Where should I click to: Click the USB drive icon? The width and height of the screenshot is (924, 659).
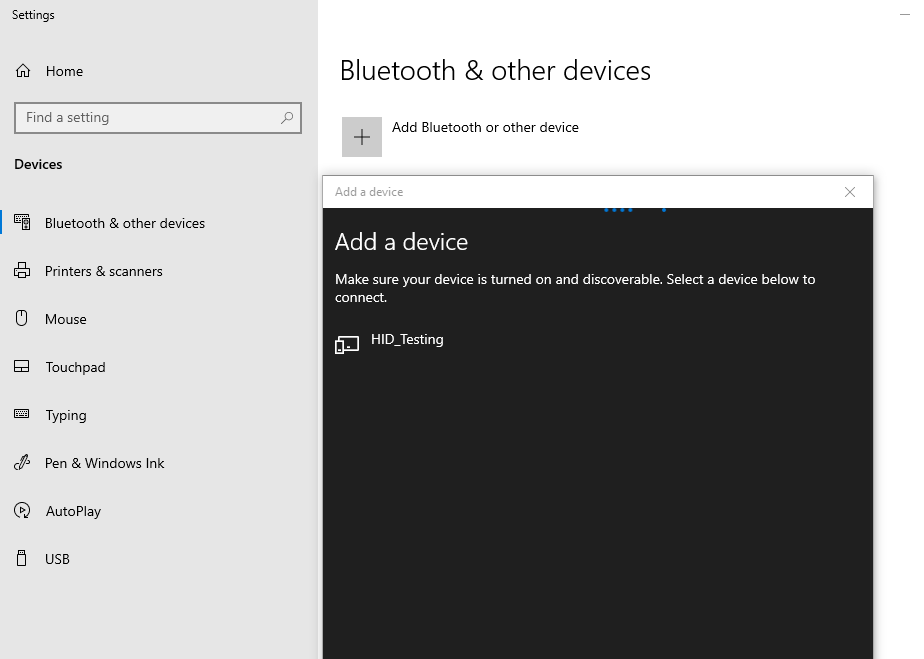tap(22, 558)
